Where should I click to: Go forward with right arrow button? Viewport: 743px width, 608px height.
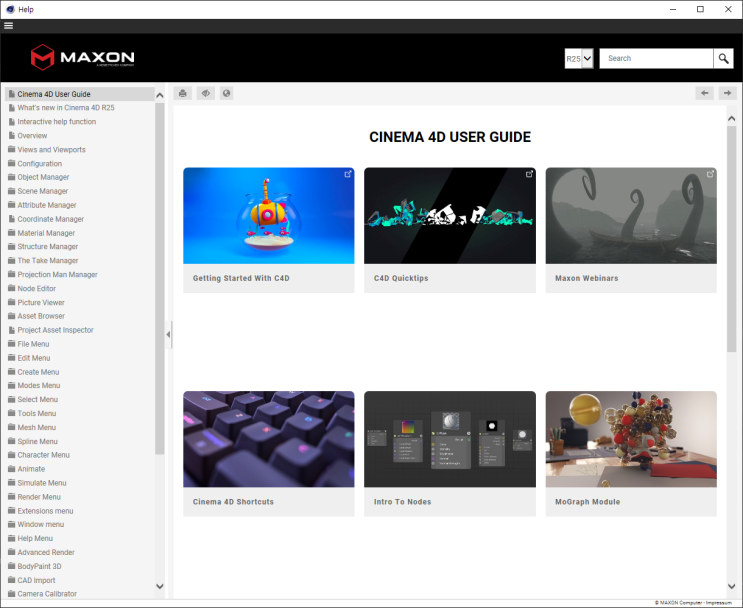click(727, 93)
